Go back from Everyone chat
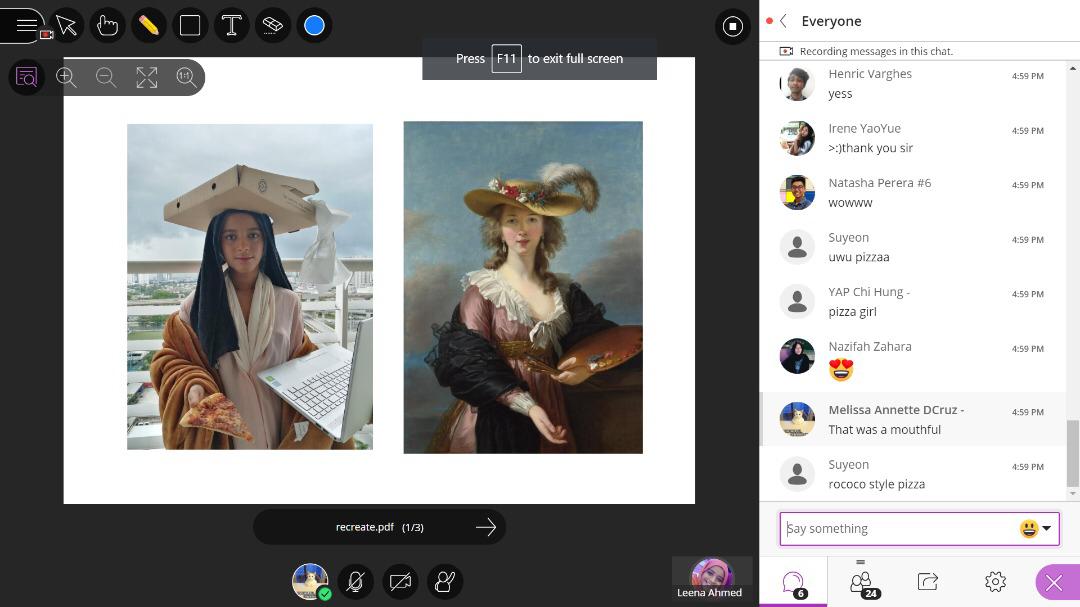This screenshot has width=1080, height=607. coord(784,21)
